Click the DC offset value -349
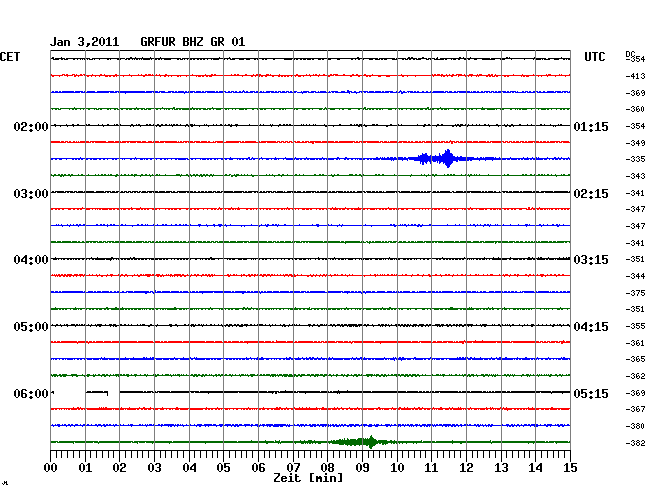650x494 pixels. (635, 143)
